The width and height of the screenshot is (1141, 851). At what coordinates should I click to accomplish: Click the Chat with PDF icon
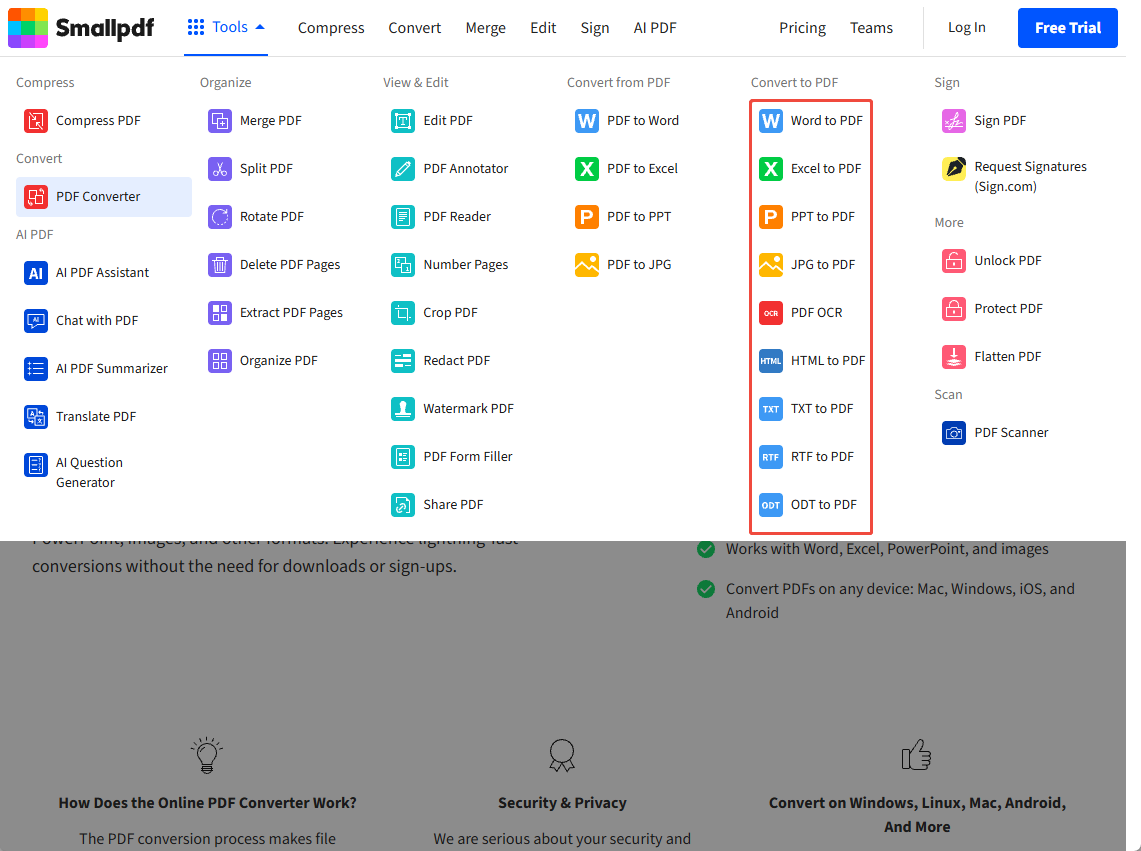pyautogui.click(x=36, y=321)
